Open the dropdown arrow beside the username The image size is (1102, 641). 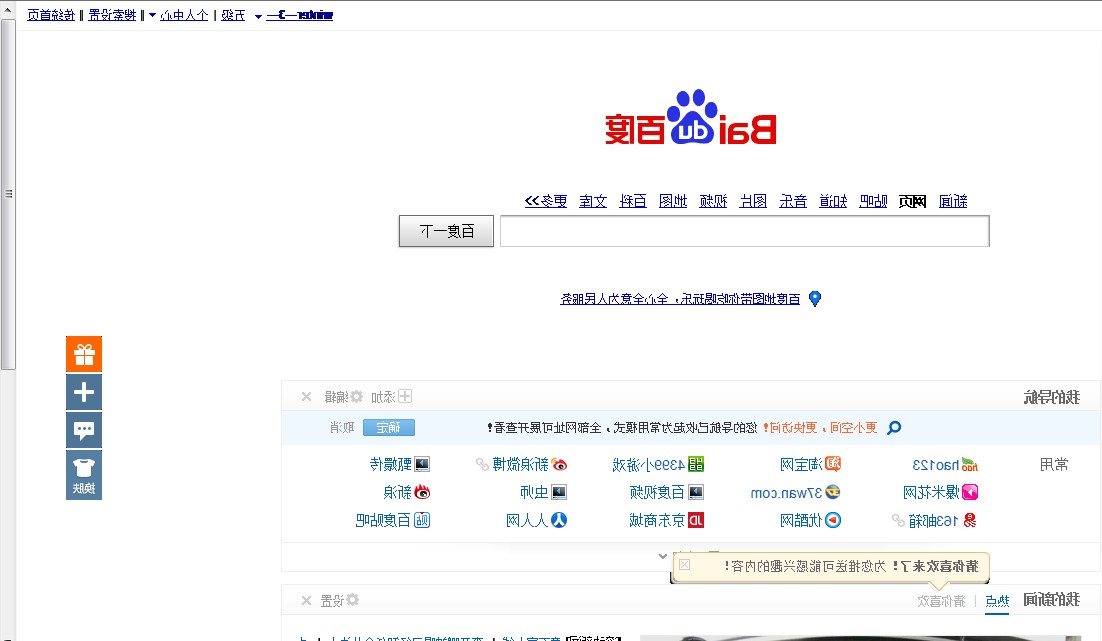258,16
